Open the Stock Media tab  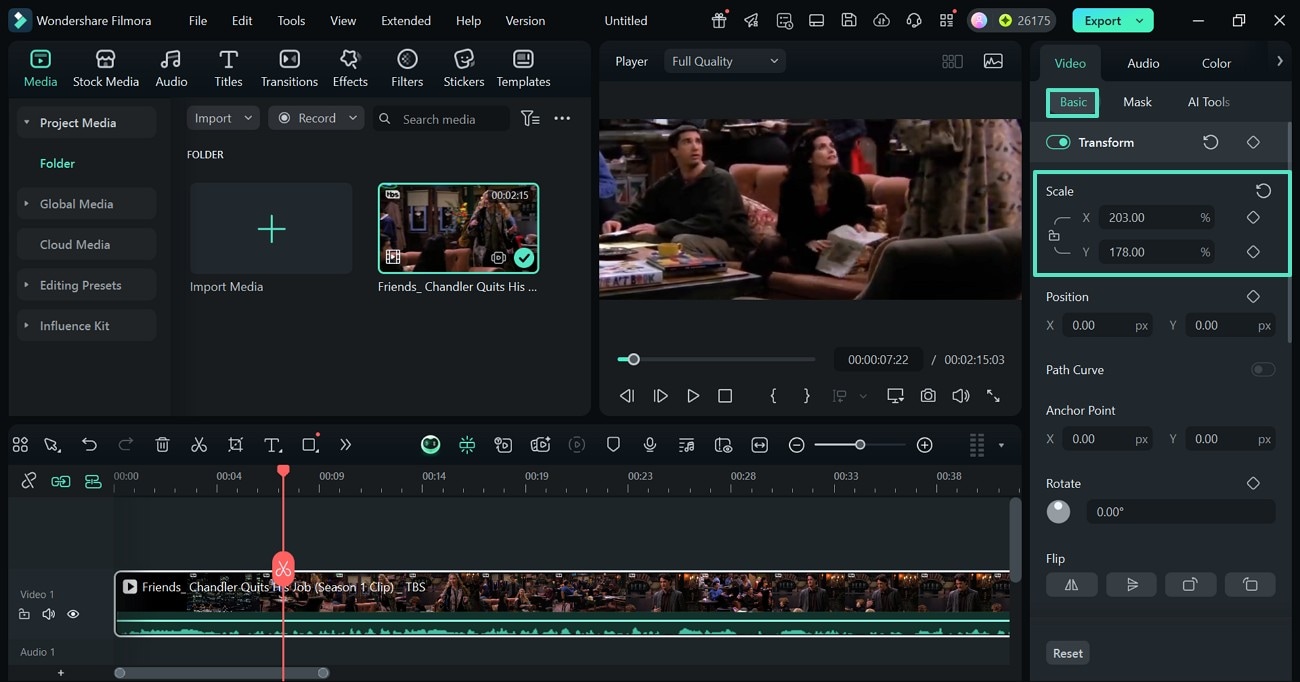(x=106, y=68)
